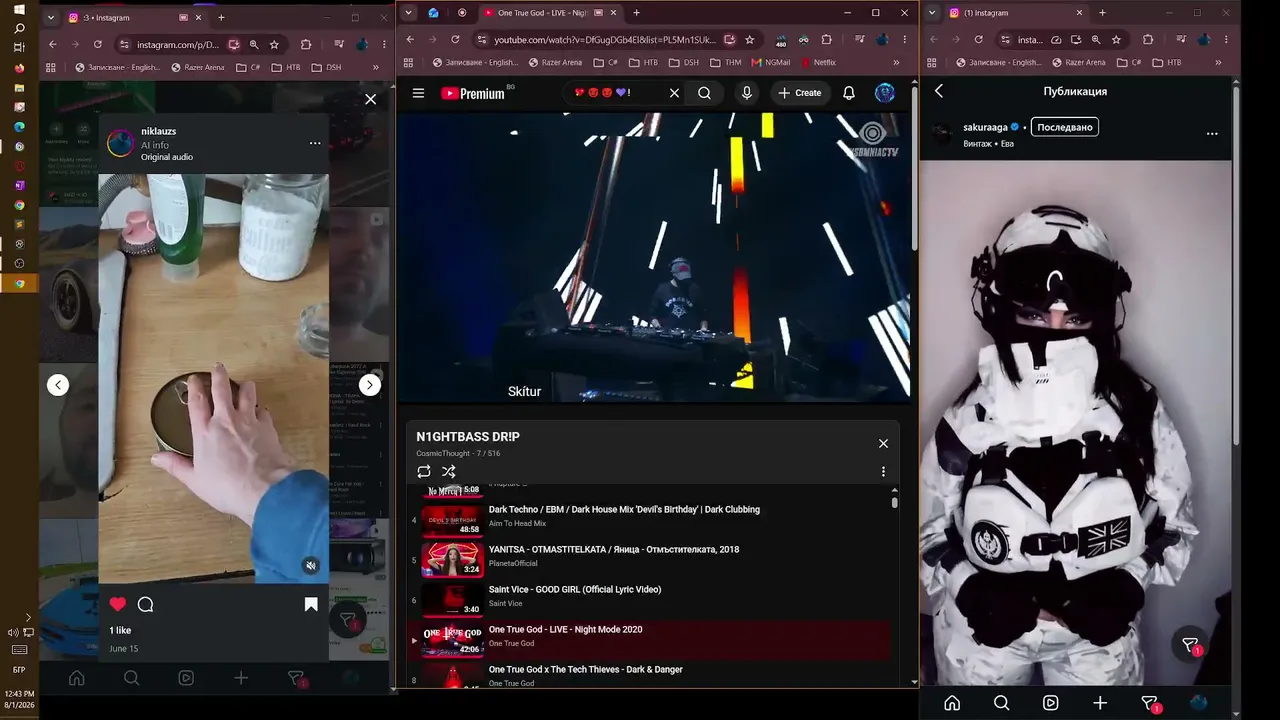Screen dimensions: 1280x720
Task: Open the tab search dropdown in right Instagram window
Action: pos(932,13)
